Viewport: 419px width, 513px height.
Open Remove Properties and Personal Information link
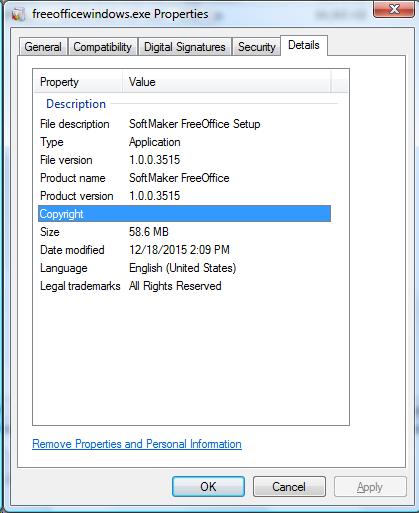click(x=137, y=444)
